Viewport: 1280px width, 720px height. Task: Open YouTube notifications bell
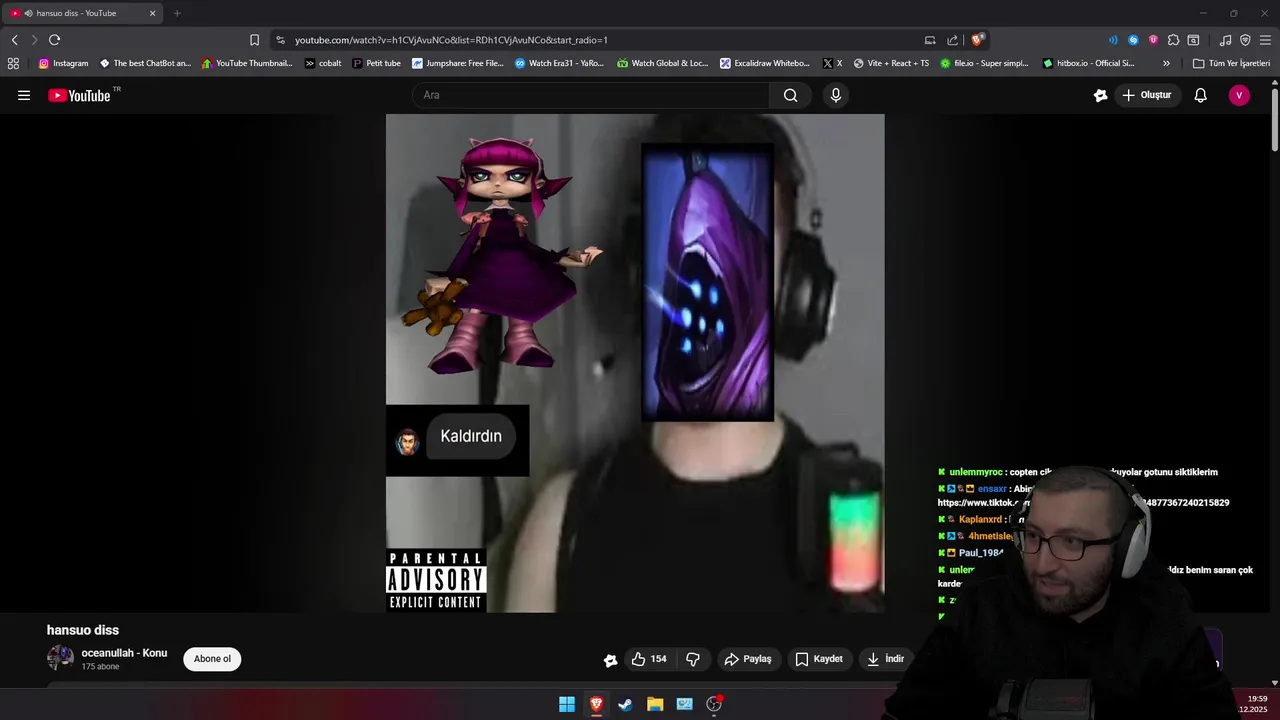(x=1201, y=95)
